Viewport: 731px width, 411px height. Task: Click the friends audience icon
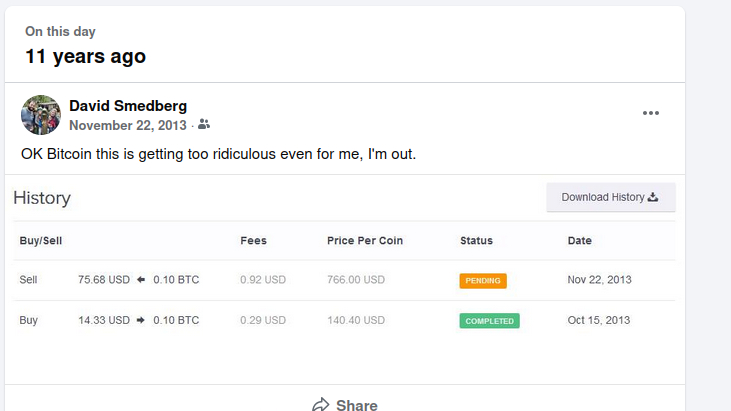pyautogui.click(x=204, y=125)
